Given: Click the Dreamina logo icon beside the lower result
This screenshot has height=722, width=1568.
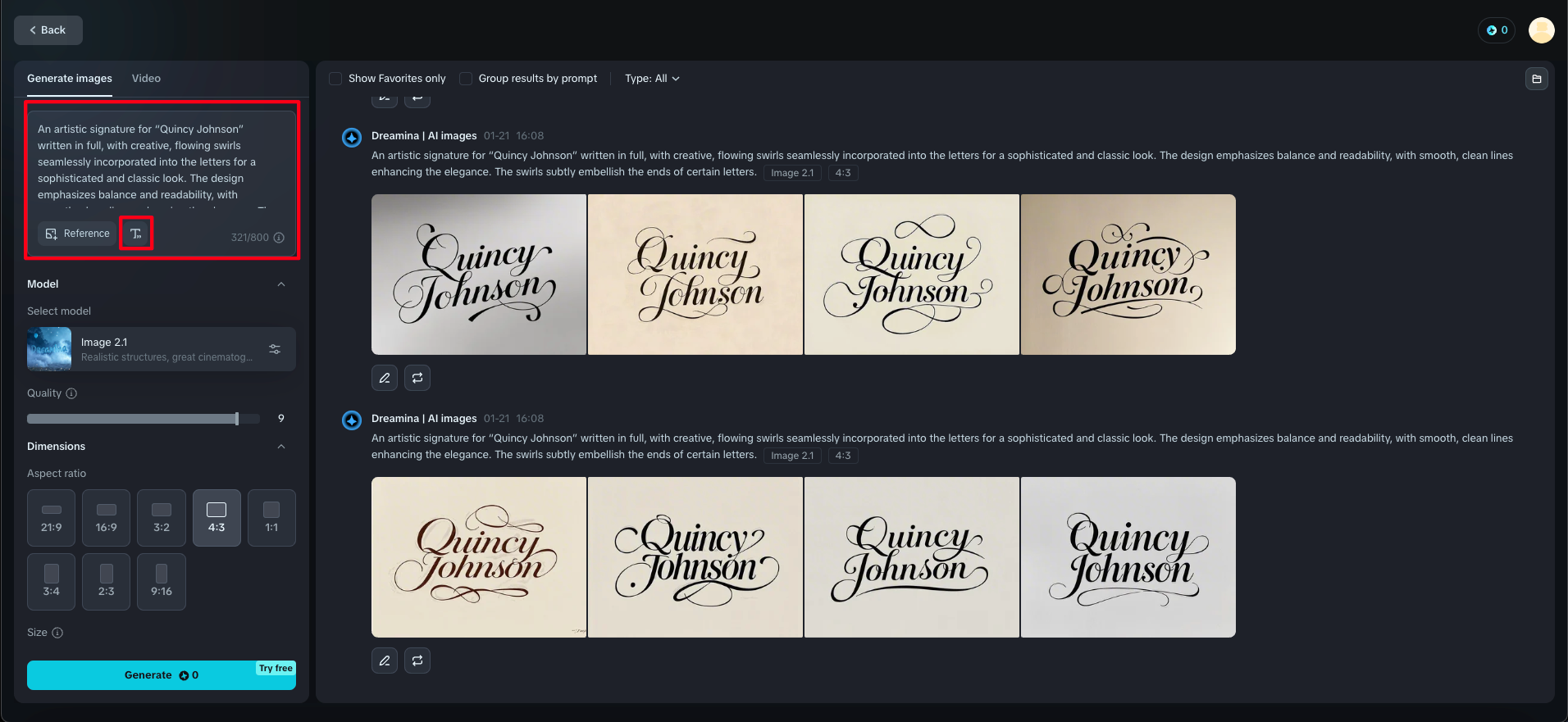Looking at the screenshot, I should pyautogui.click(x=352, y=420).
